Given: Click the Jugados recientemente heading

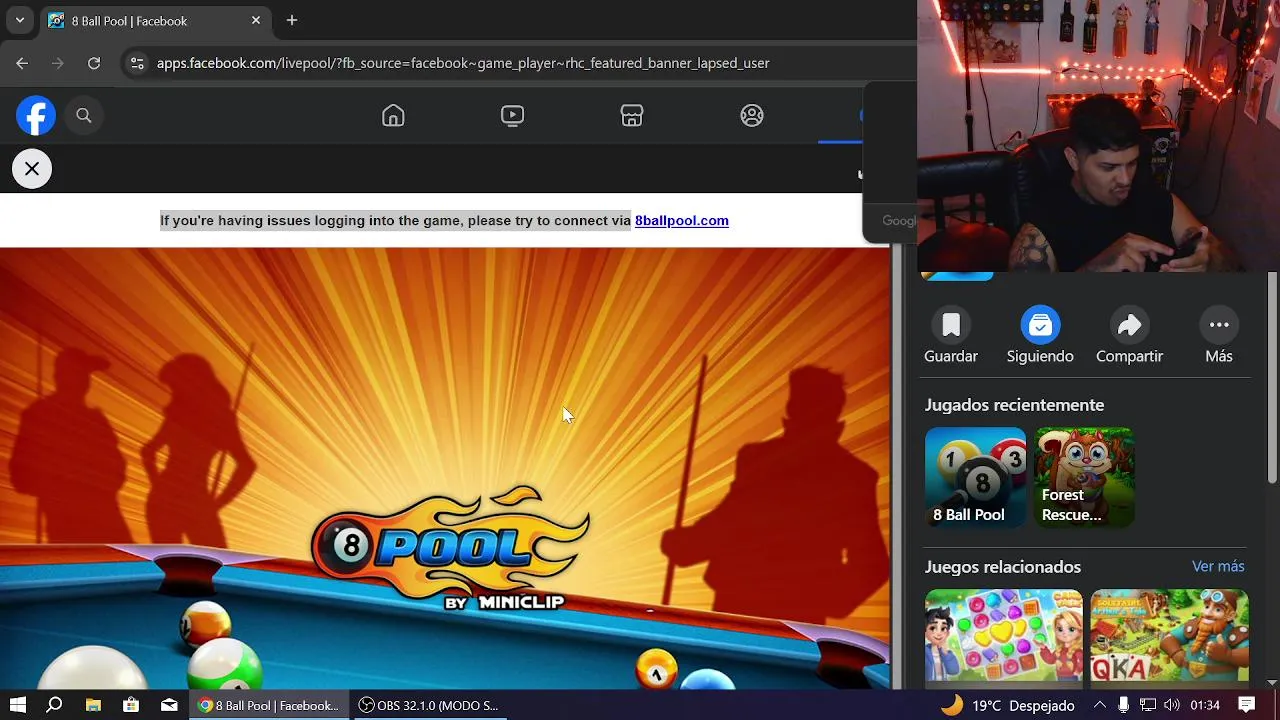Looking at the screenshot, I should [1014, 405].
